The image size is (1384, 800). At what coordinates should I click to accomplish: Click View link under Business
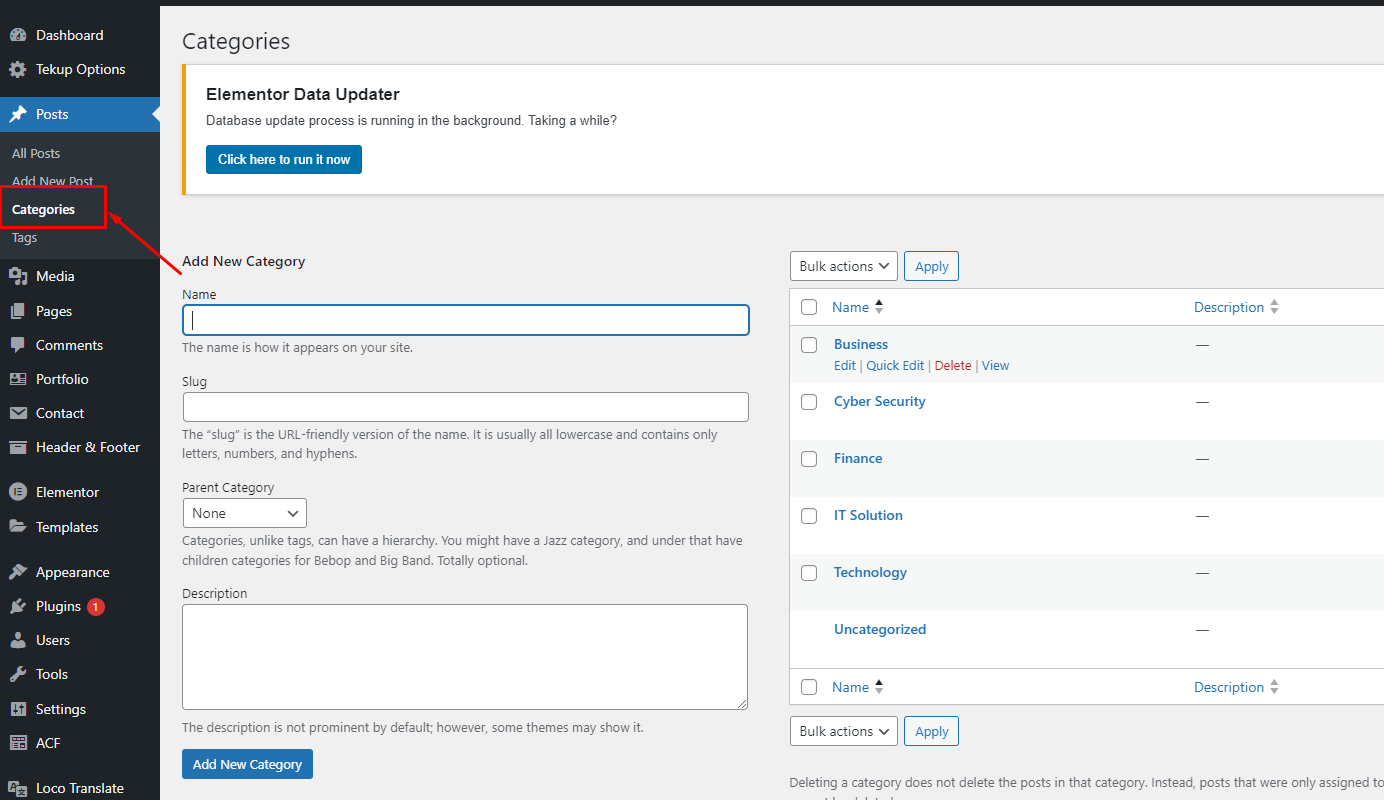(995, 365)
